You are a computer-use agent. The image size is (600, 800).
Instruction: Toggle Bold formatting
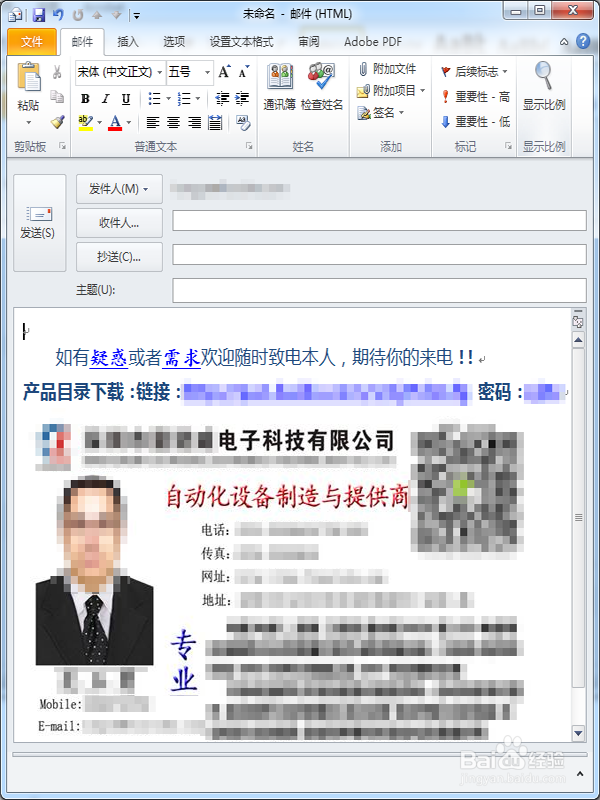pos(85,98)
